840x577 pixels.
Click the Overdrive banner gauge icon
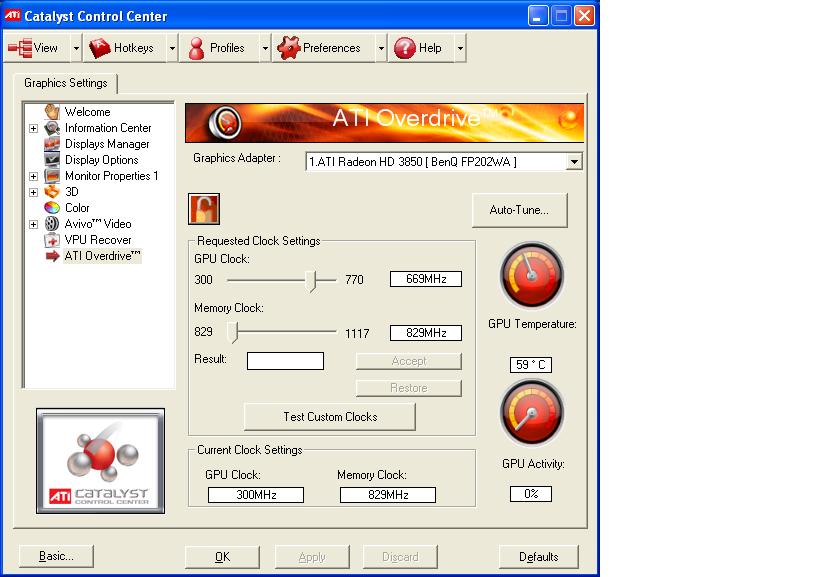click(226, 123)
